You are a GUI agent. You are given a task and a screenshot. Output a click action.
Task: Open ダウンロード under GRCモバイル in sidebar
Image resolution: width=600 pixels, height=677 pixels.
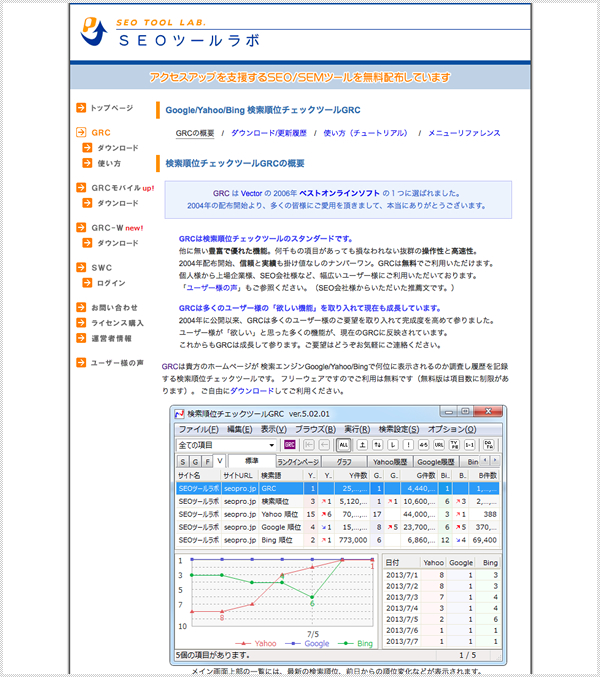tap(118, 203)
